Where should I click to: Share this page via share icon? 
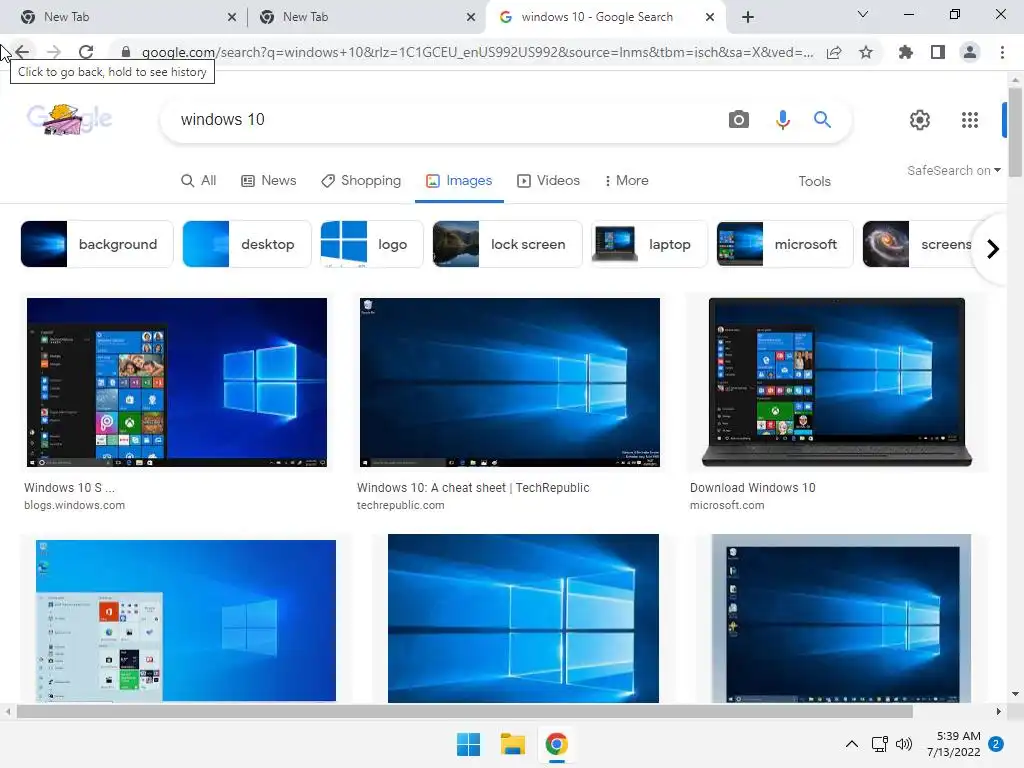tap(834, 52)
